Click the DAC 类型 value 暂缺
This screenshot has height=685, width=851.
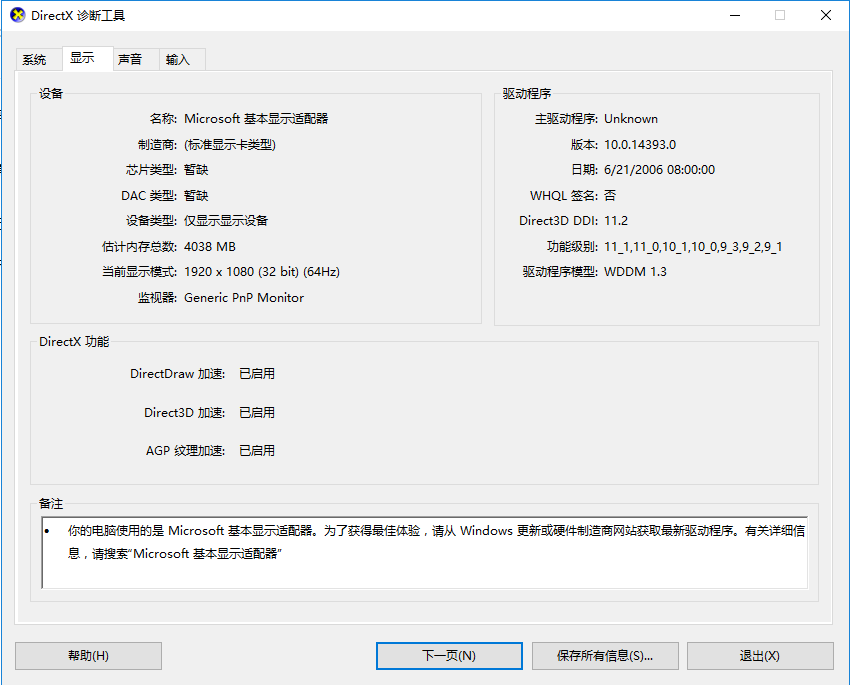(x=196, y=195)
